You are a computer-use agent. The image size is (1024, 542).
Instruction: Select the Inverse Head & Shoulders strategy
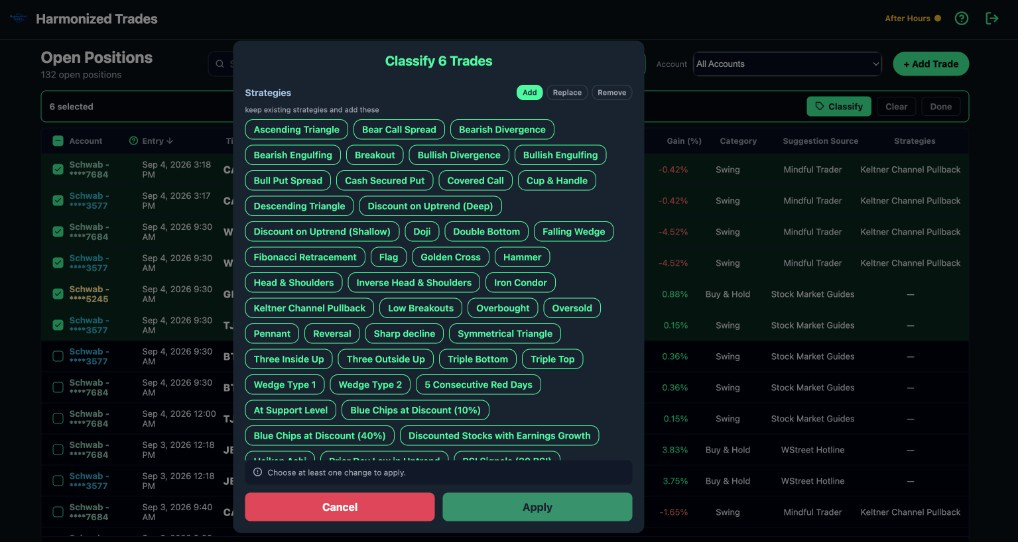tap(413, 282)
